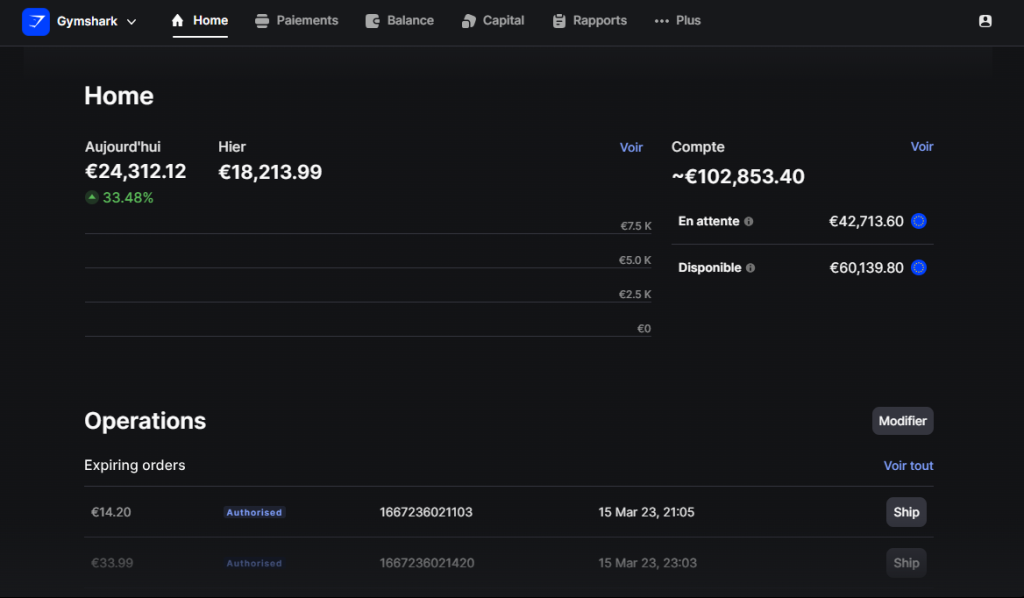1024x598 pixels.
Task: Click the info icon beside En attente
Action: pos(749,222)
